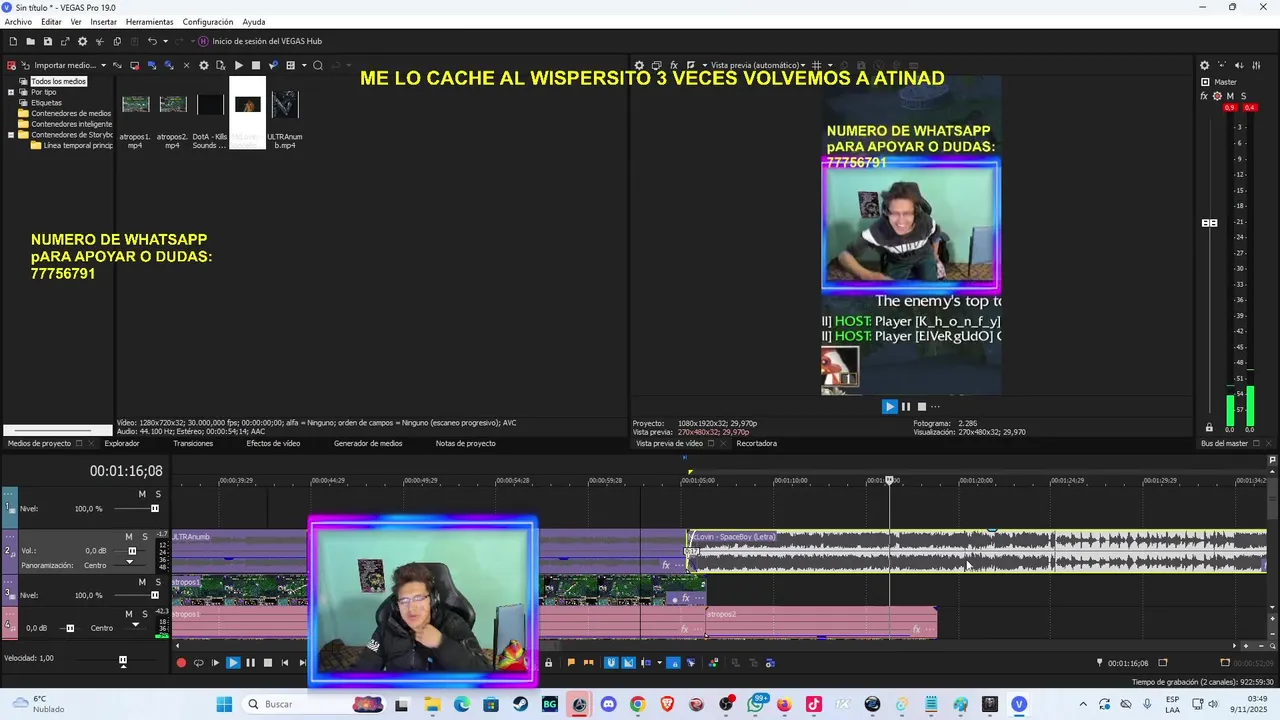Solo video track 1
The height and width of the screenshot is (720, 1280).
(158, 494)
